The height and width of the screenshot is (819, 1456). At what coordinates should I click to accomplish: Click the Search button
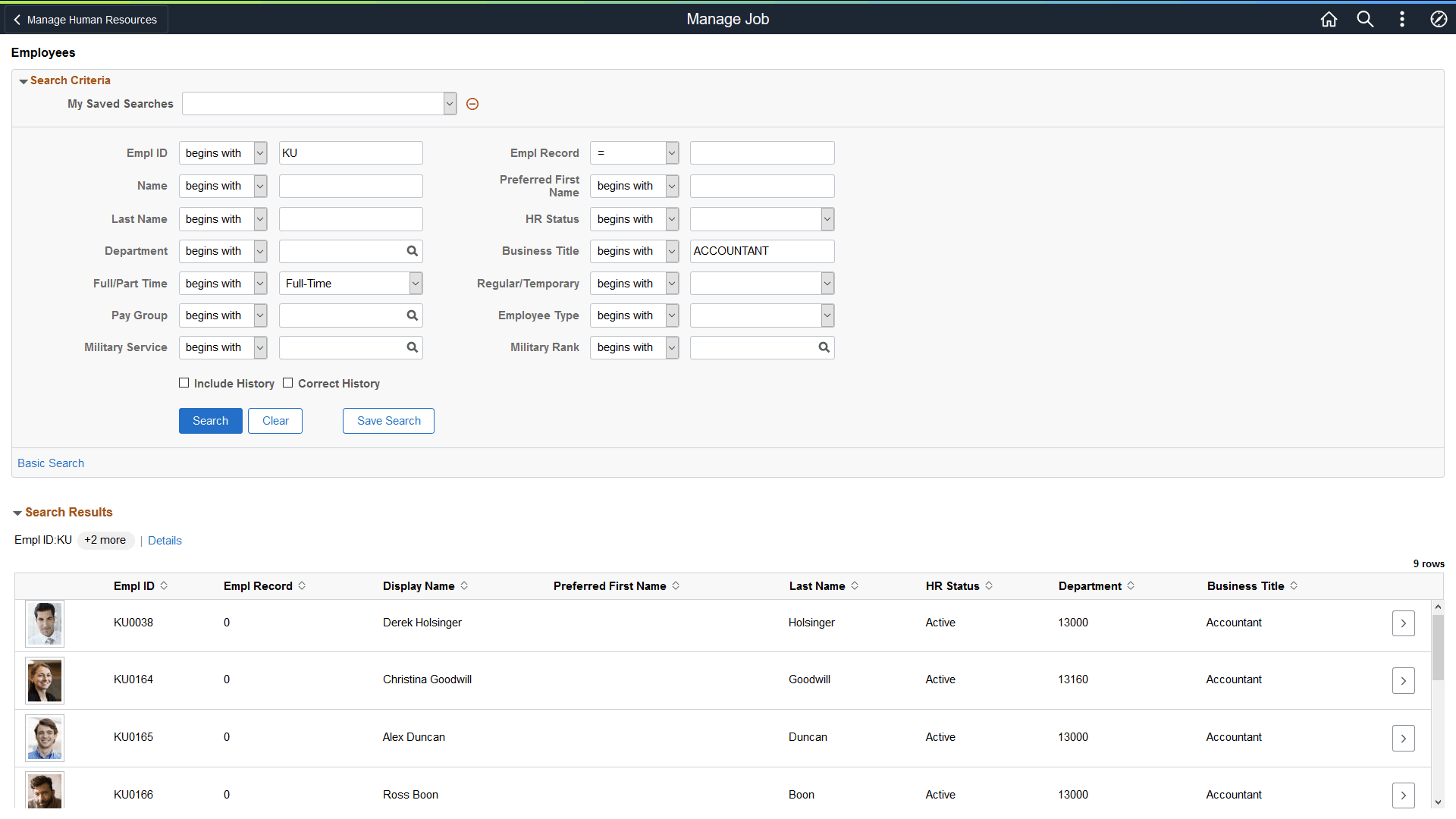click(x=210, y=421)
